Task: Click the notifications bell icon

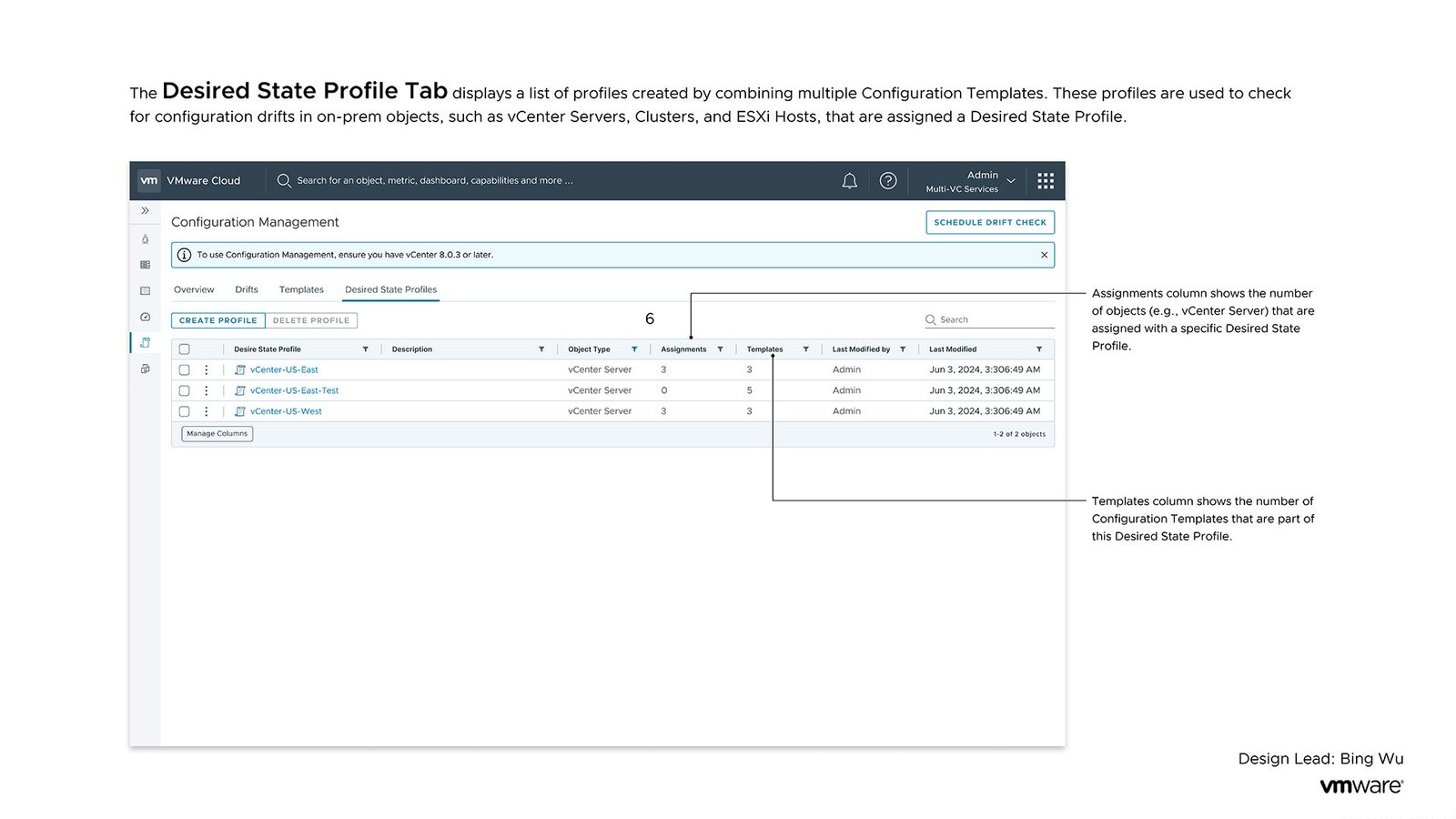Action: point(850,181)
